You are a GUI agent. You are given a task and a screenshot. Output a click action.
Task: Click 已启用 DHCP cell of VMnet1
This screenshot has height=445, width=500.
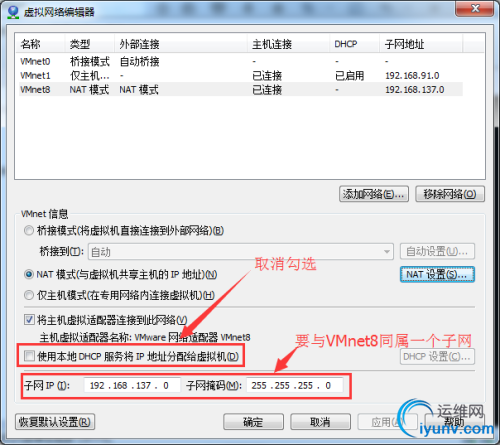click(349, 76)
